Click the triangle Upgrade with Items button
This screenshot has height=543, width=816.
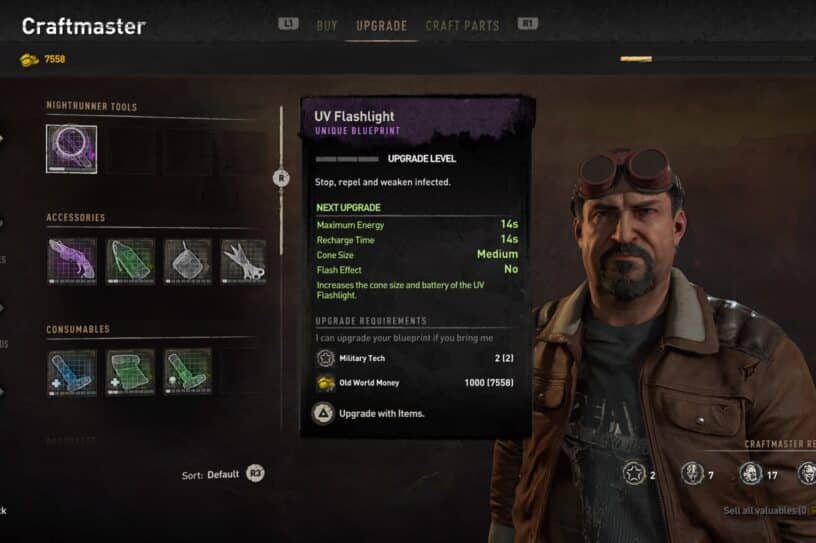[368, 414]
